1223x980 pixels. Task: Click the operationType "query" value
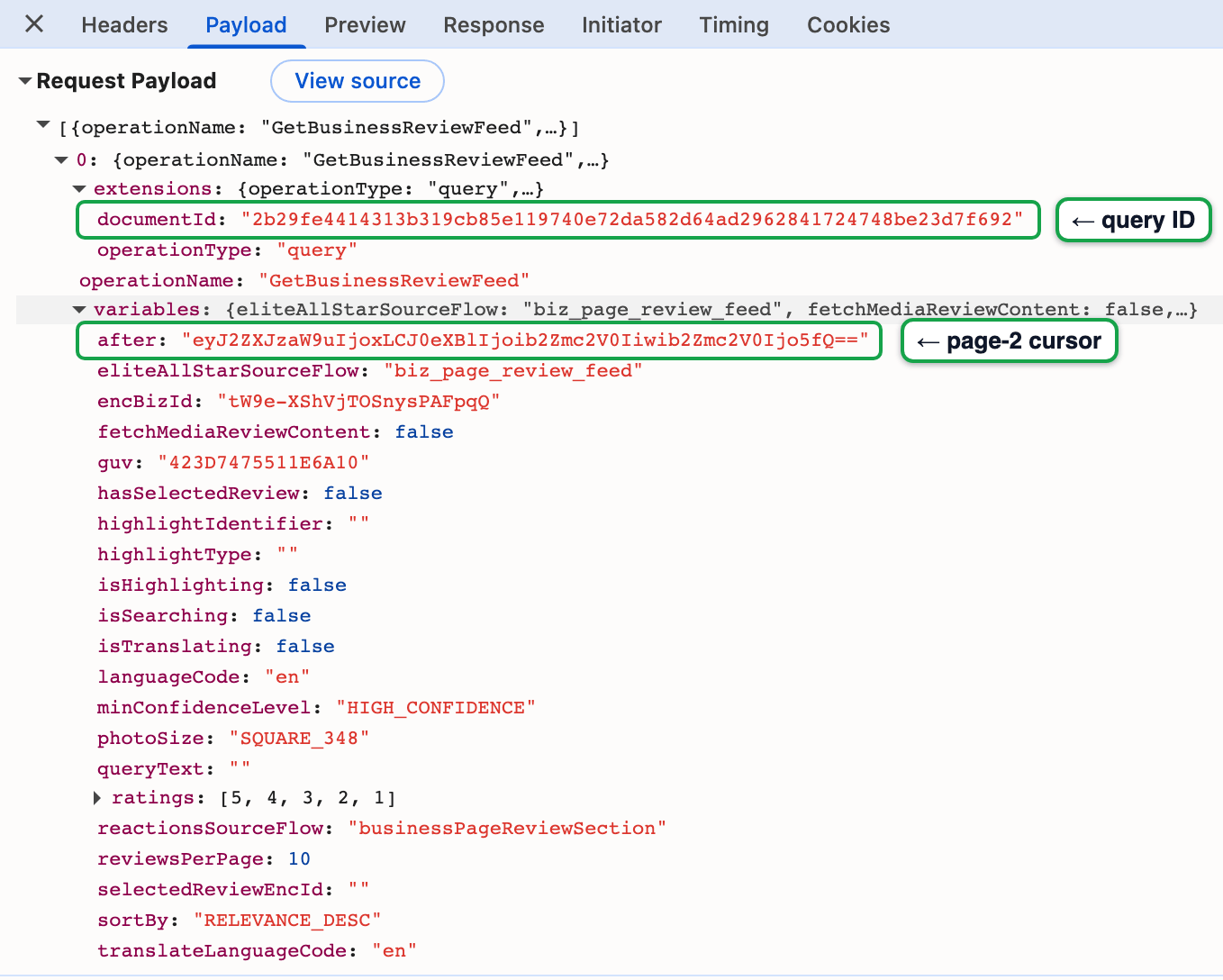pyautogui.click(x=317, y=250)
